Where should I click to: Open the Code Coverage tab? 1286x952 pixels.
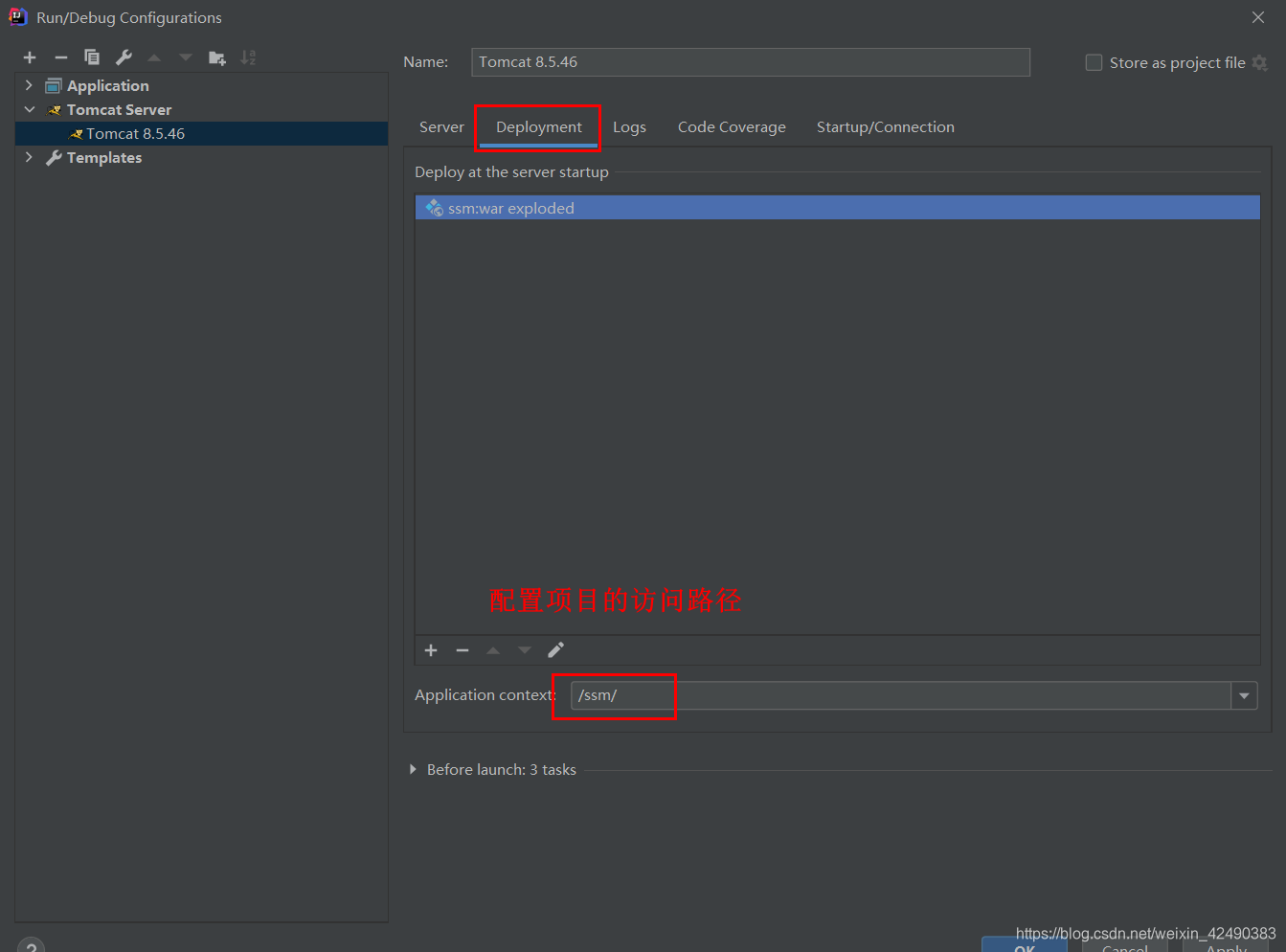pyautogui.click(x=732, y=126)
